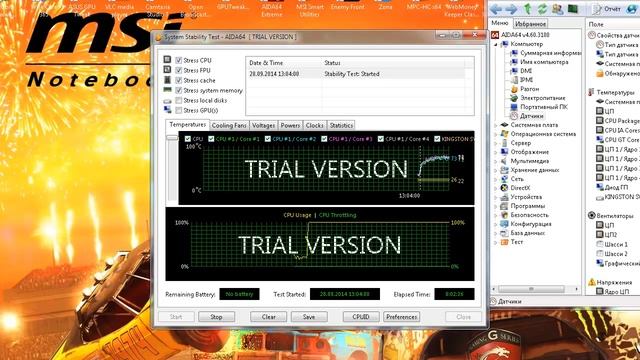Screen dimensions: 640x360
Task: Stop the stability test
Action: (216, 317)
